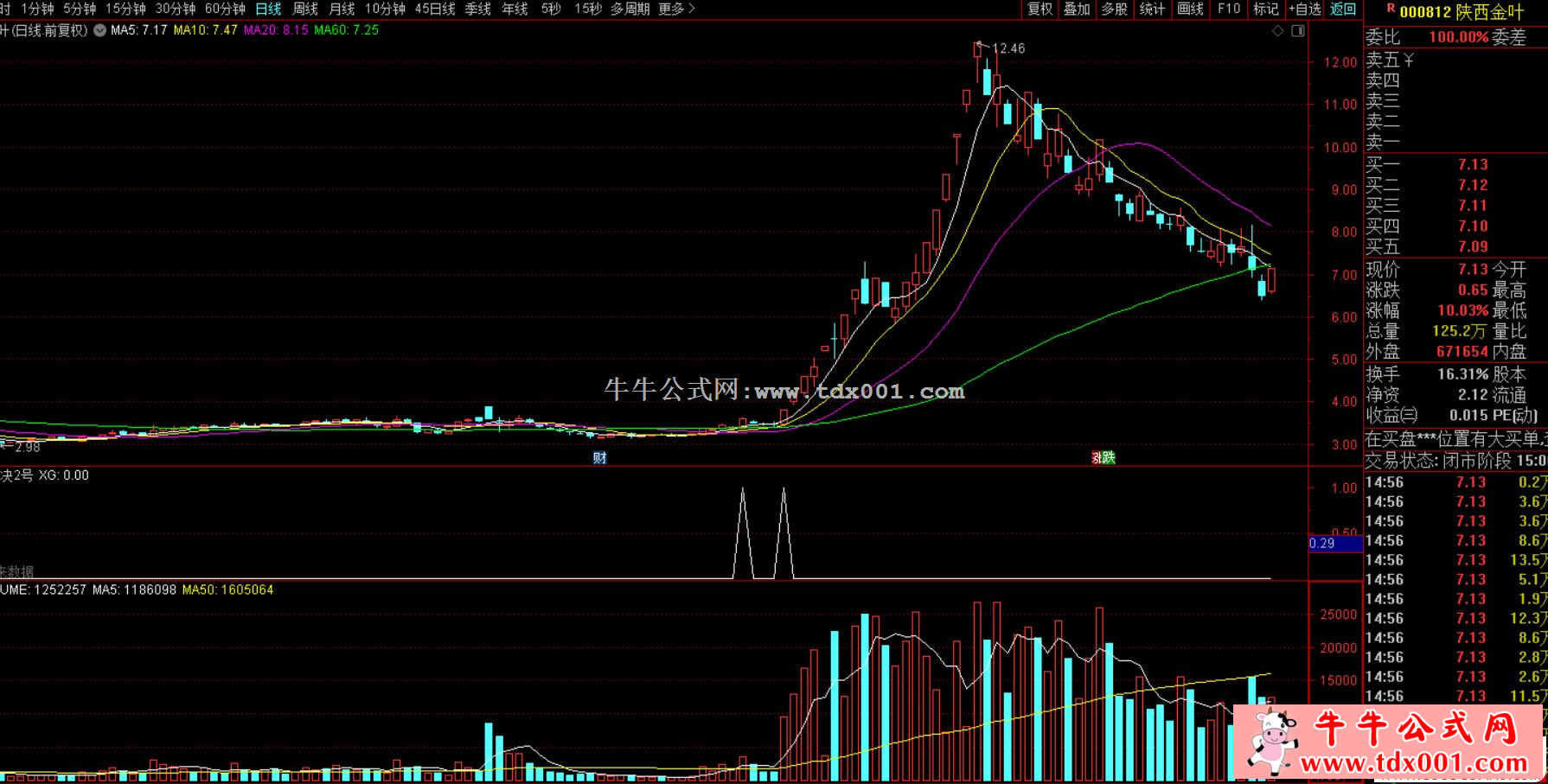The width and height of the screenshot is (1548, 784).
Task: Click the MA10: 7.47 indicator label
Action: coord(205,30)
